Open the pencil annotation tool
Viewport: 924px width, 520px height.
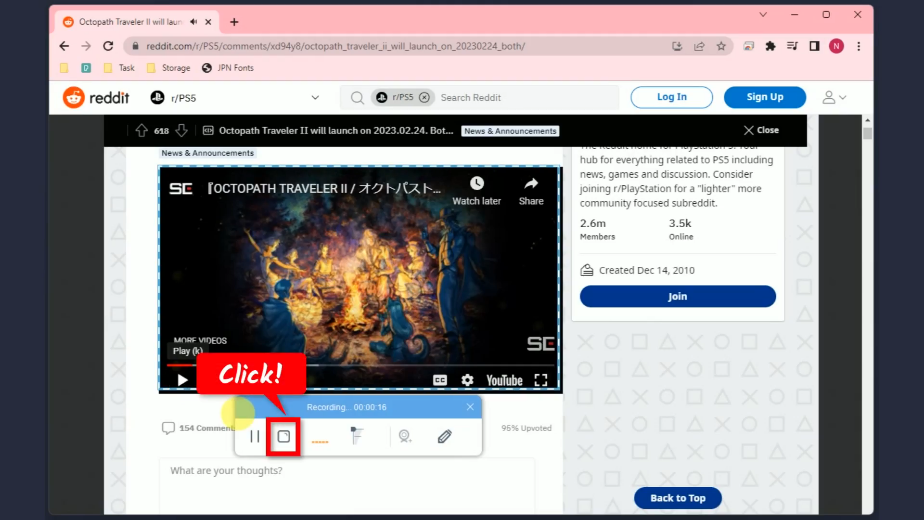click(444, 436)
